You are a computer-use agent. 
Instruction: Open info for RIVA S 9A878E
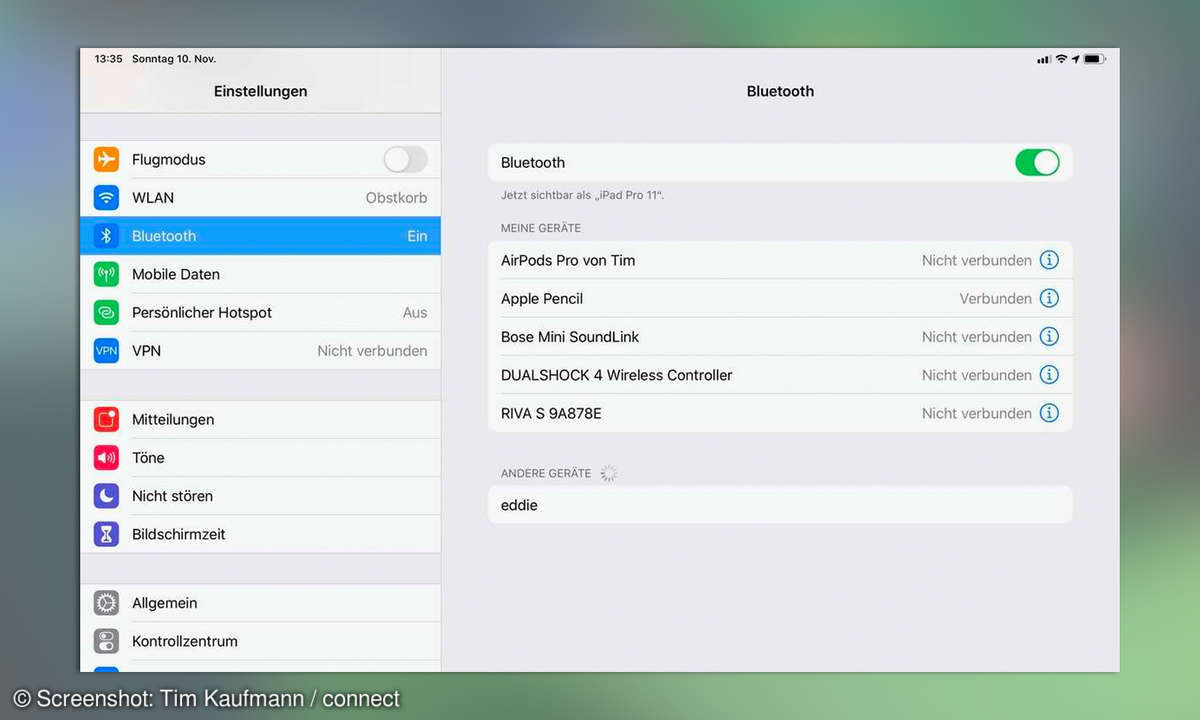1049,413
